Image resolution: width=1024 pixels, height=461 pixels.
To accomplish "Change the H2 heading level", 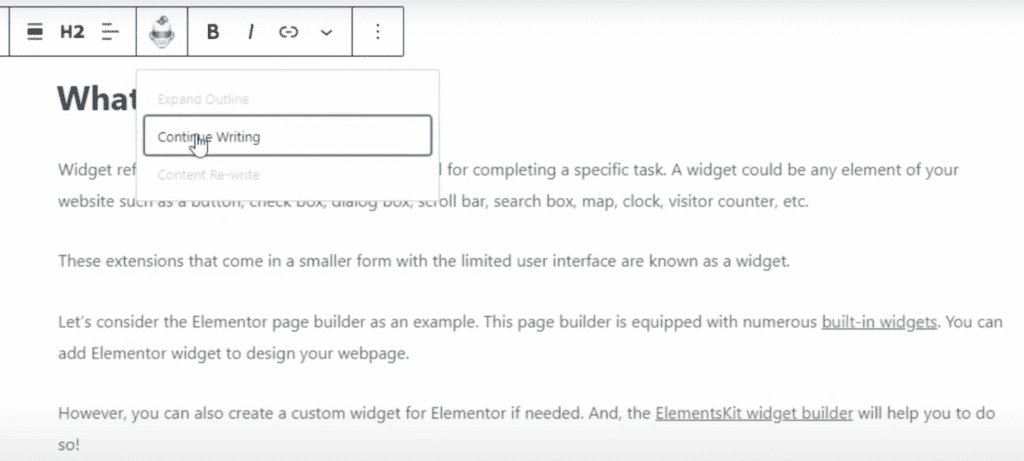I will click(x=72, y=32).
